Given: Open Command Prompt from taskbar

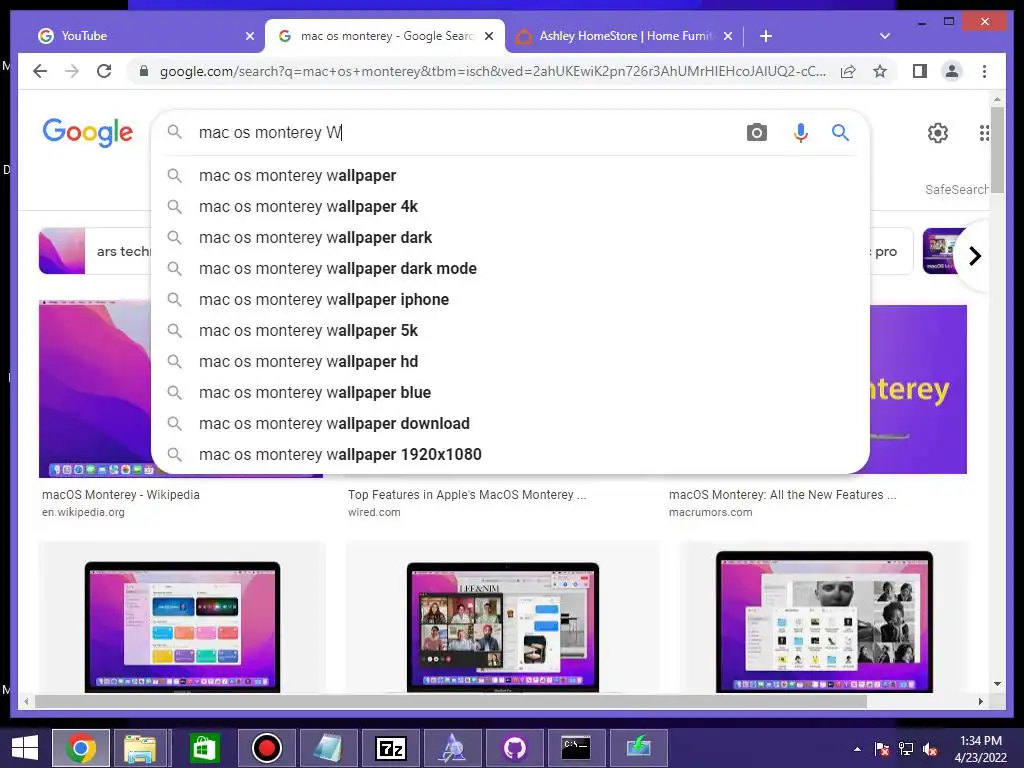Looking at the screenshot, I should click(x=576, y=748).
